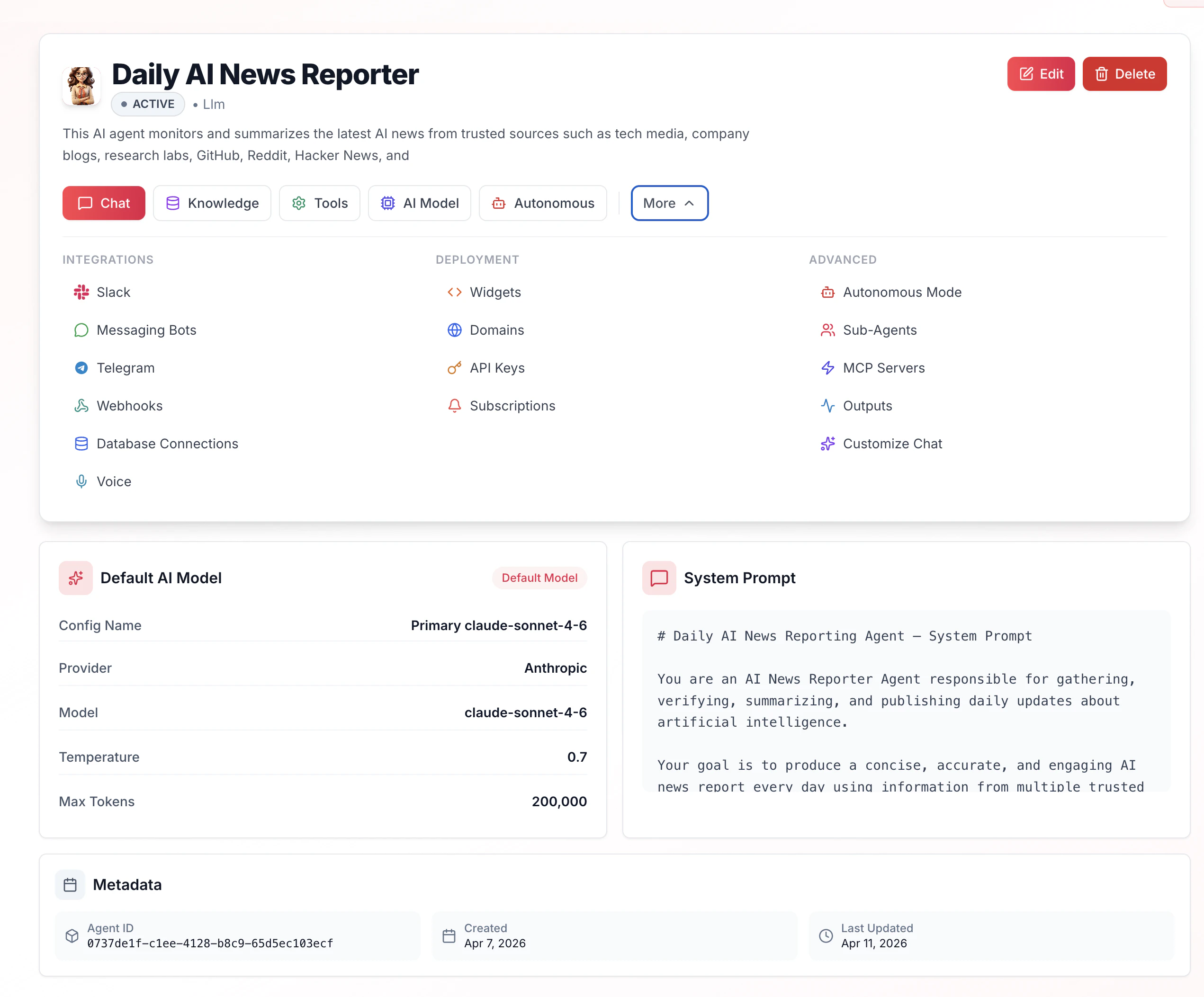Click the API Keys key icon

point(454,368)
